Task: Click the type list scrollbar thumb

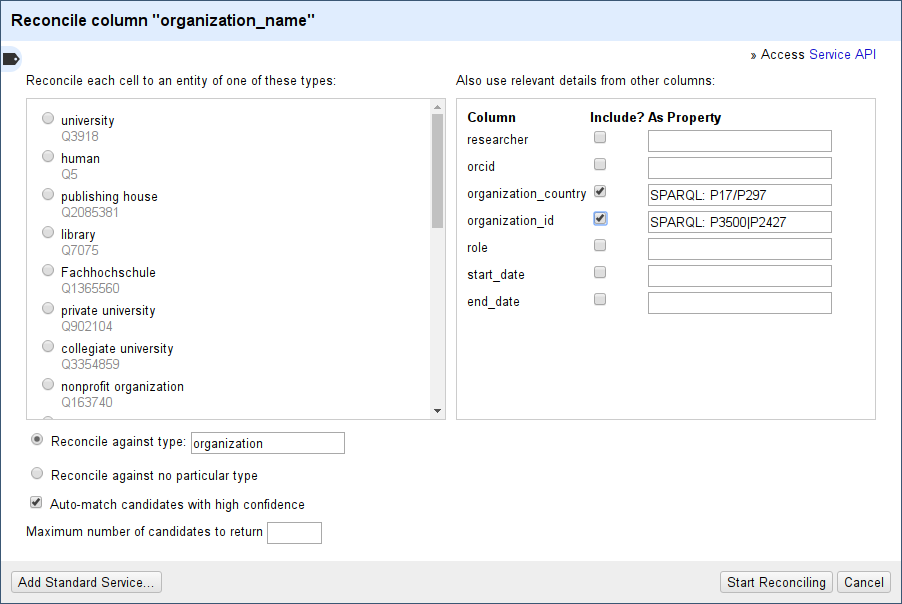Action: [437, 171]
